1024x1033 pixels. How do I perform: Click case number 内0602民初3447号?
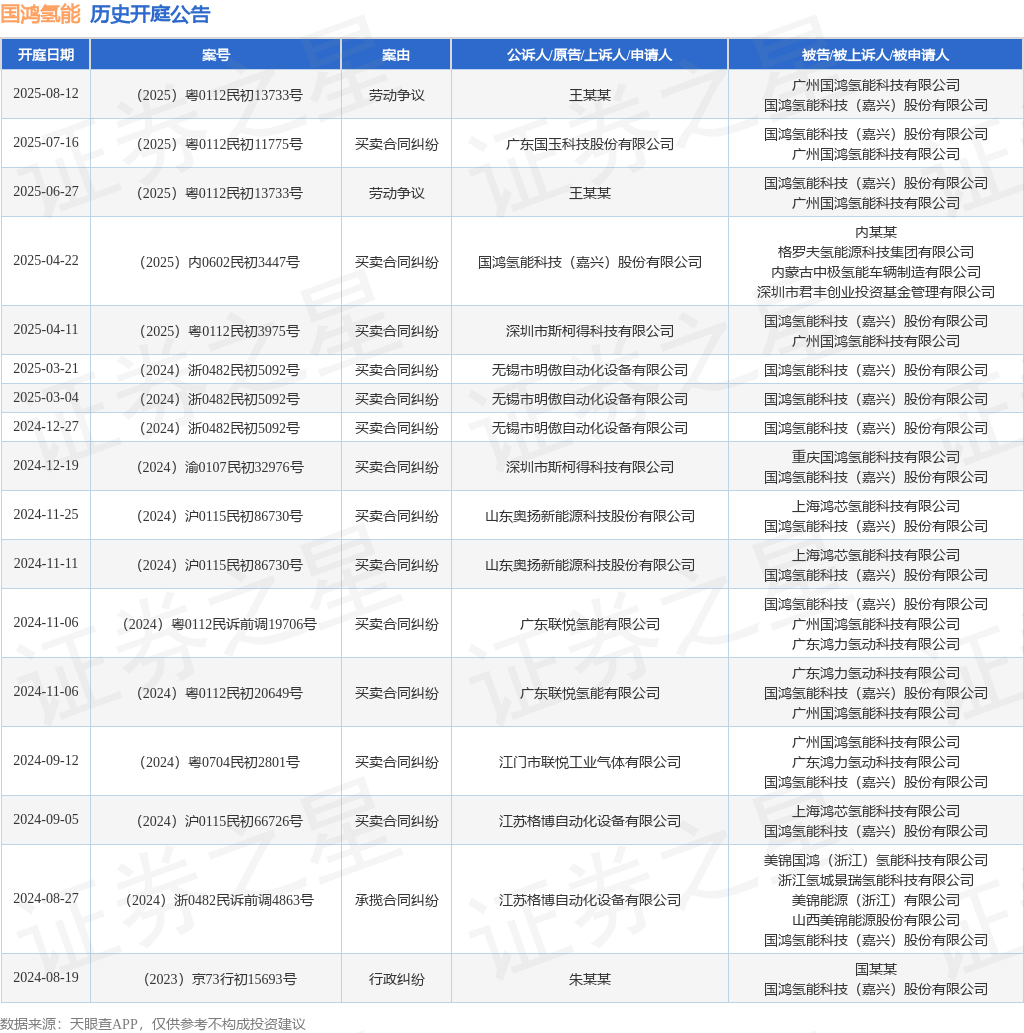pyautogui.click(x=219, y=262)
